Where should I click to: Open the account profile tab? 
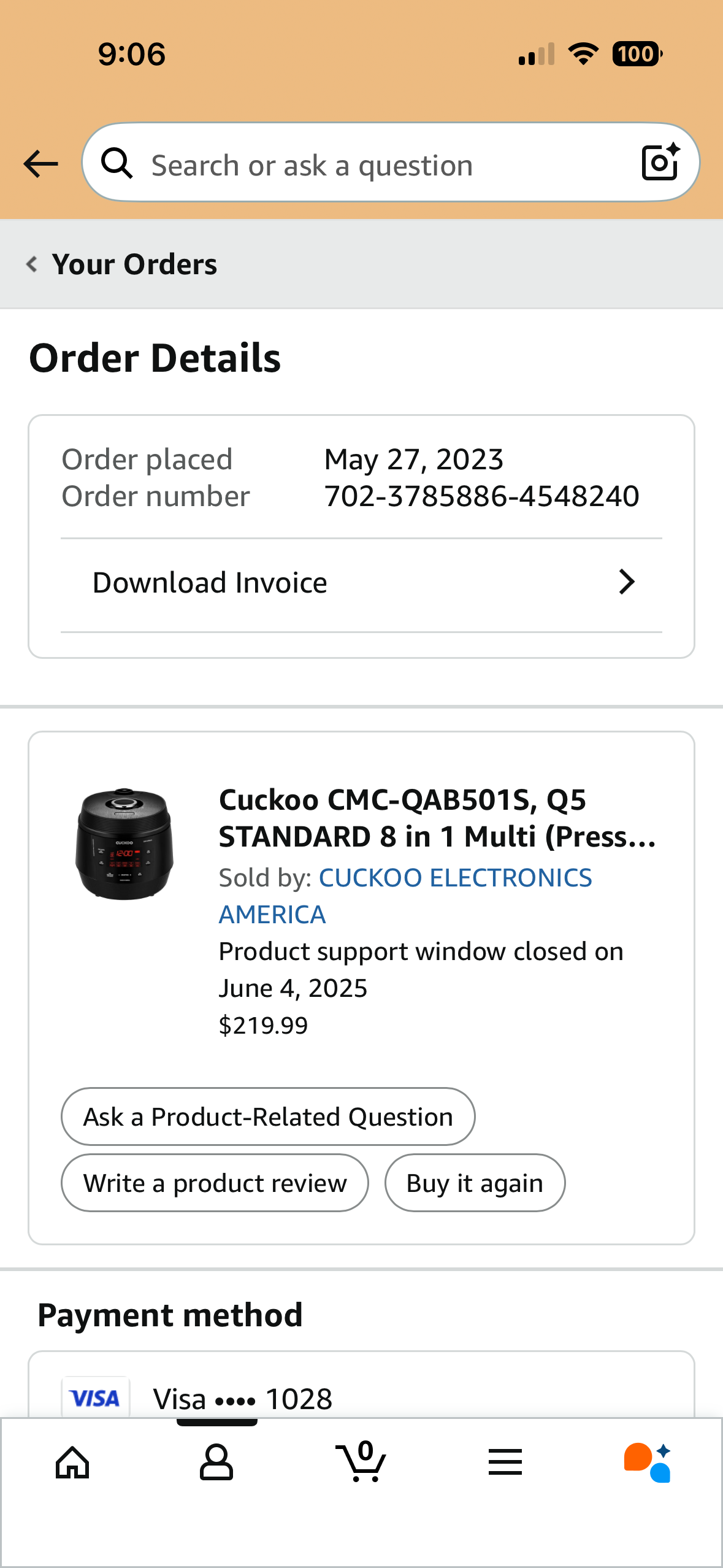pyautogui.click(x=216, y=1463)
